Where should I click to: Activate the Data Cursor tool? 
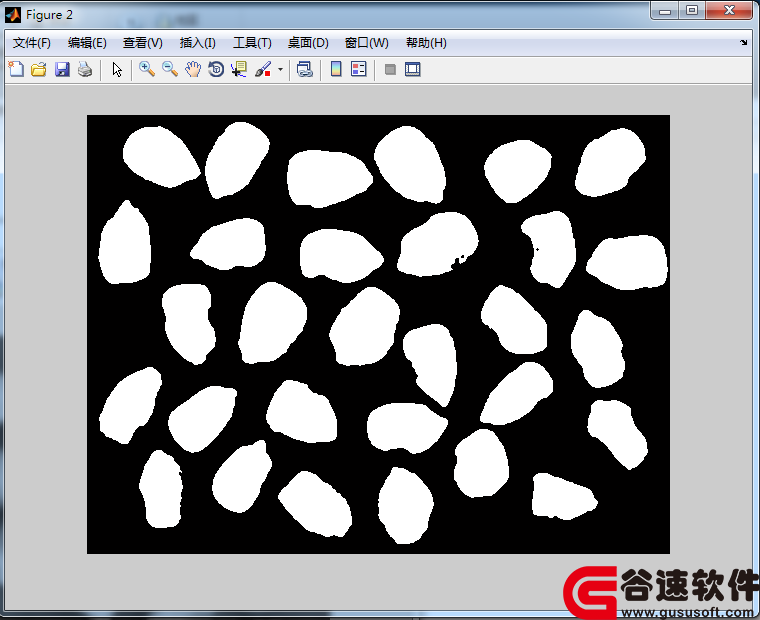point(239,69)
